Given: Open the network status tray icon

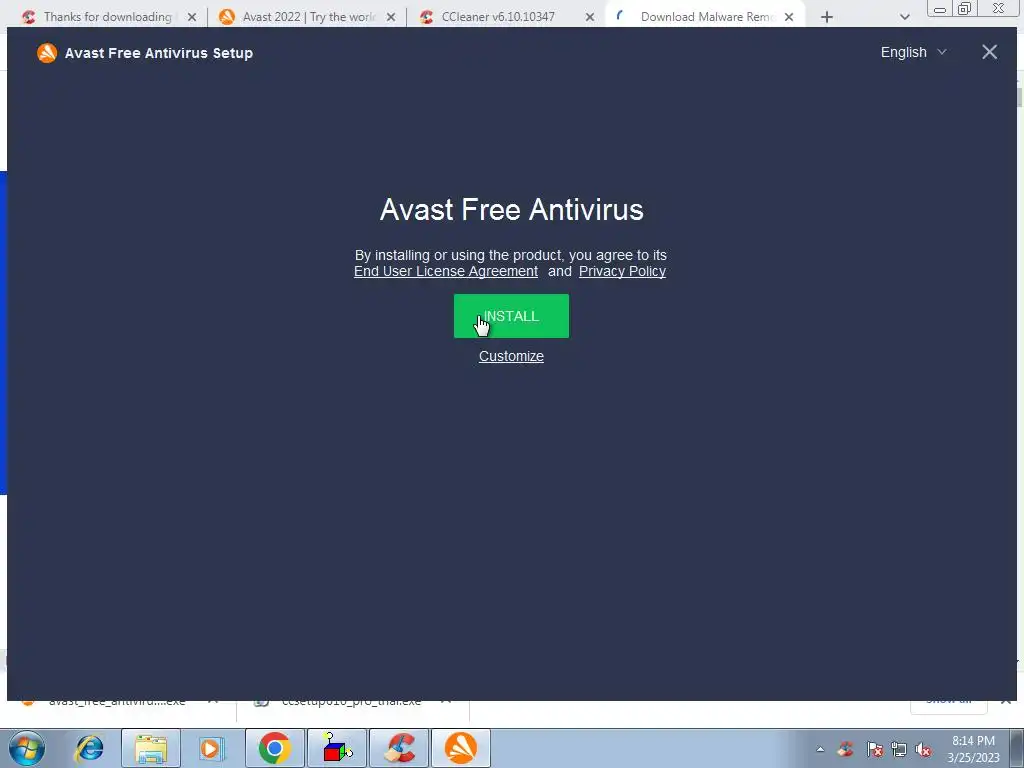Looking at the screenshot, I should (899, 749).
